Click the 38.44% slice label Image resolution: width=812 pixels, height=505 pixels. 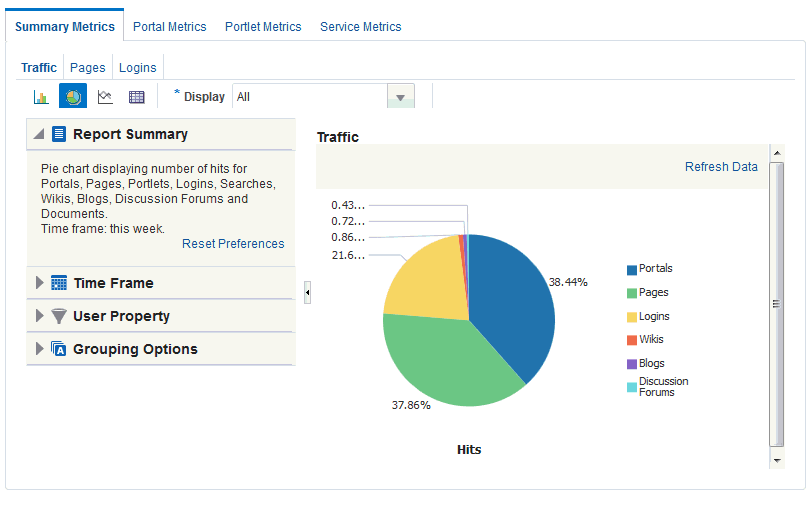tap(568, 282)
